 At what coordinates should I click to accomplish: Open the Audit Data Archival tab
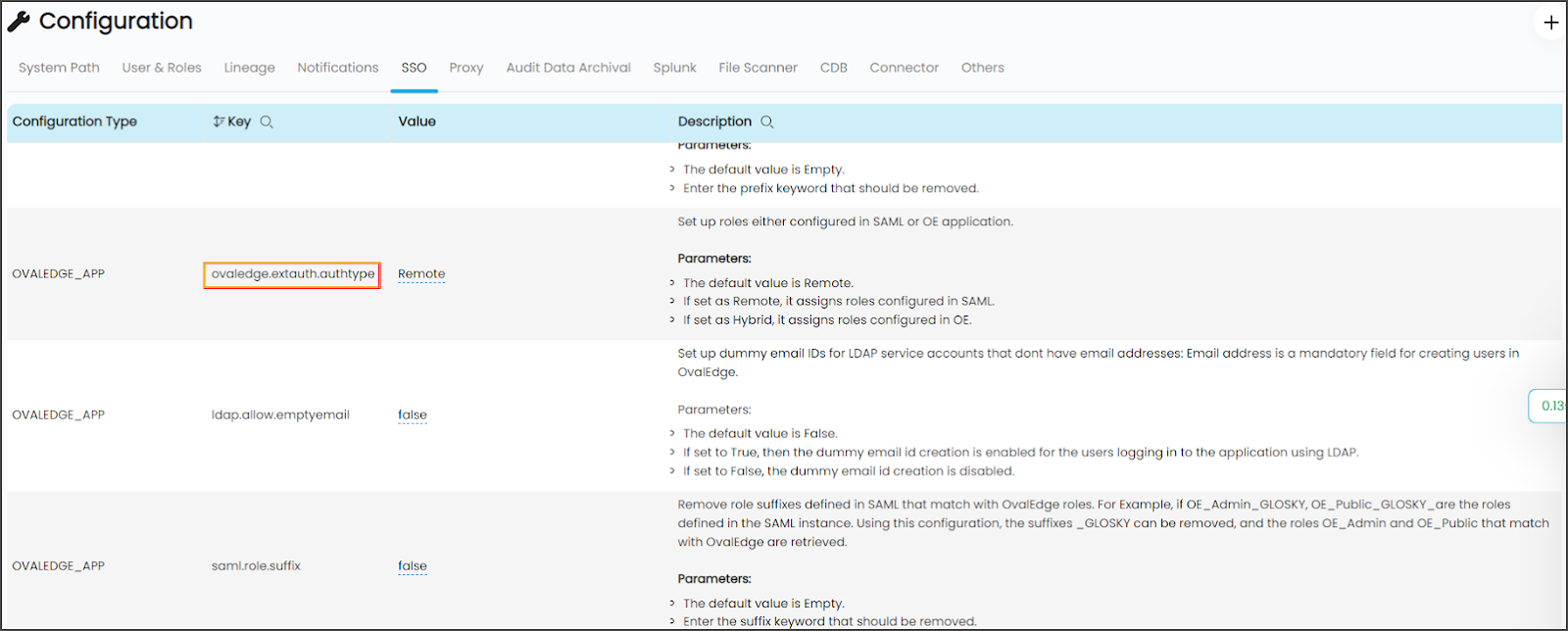(568, 68)
